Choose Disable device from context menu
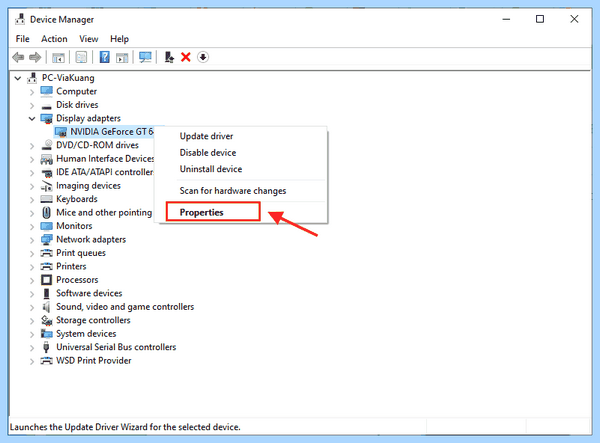 pyautogui.click(x=208, y=153)
